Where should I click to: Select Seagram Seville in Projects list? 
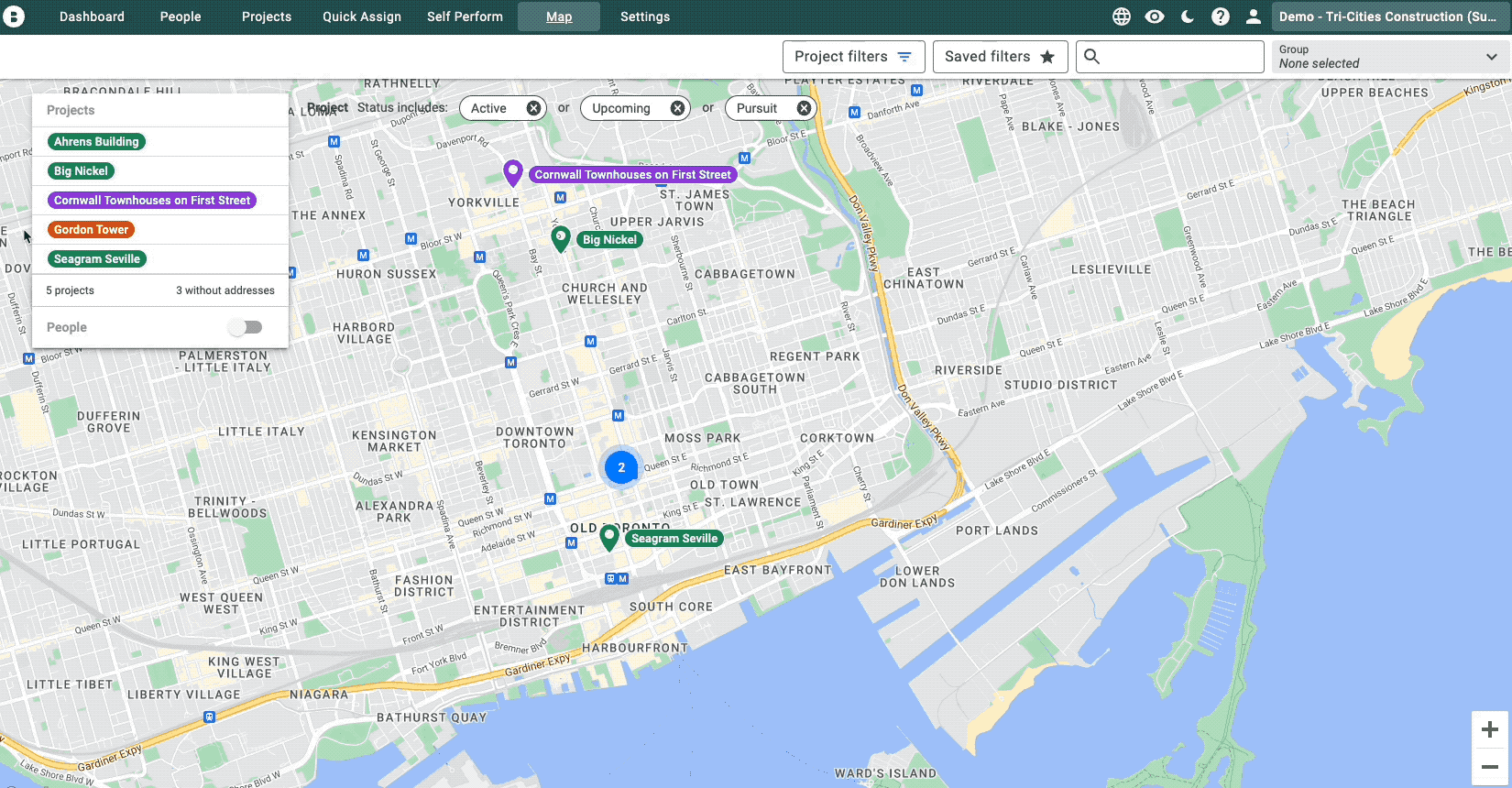96,259
